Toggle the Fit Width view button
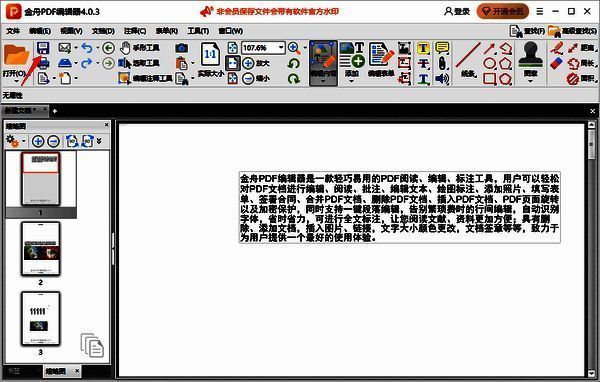This screenshot has width=600, height=382. tap(233, 63)
